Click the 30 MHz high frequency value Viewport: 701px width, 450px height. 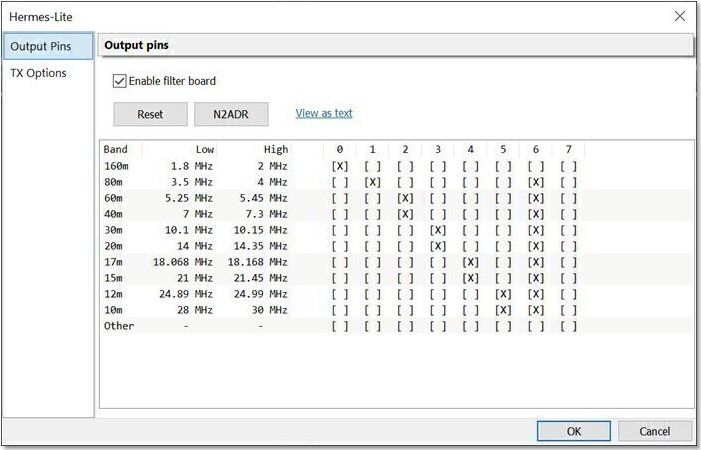[270, 310]
